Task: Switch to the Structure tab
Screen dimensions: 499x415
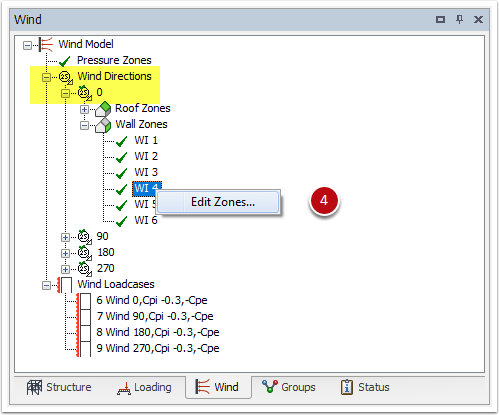Action: pyautogui.click(x=59, y=387)
